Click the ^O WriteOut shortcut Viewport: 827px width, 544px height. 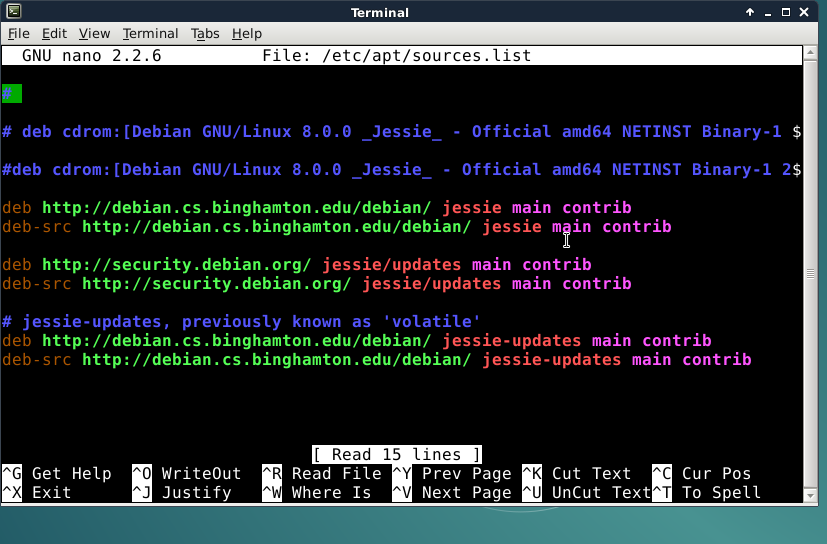[x=187, y=474]
